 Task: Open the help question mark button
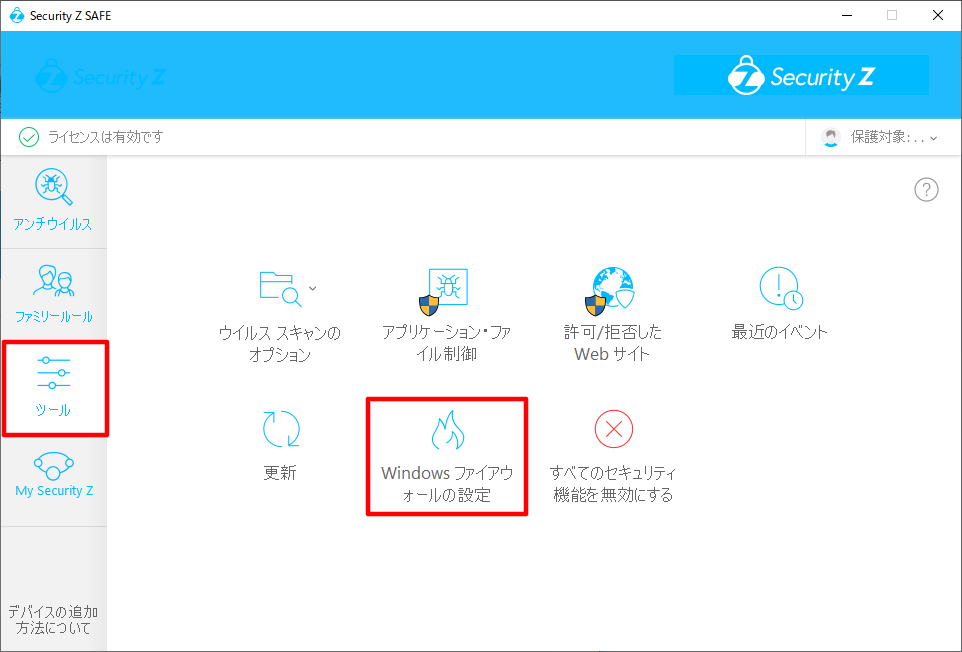(x=926, y=190)
